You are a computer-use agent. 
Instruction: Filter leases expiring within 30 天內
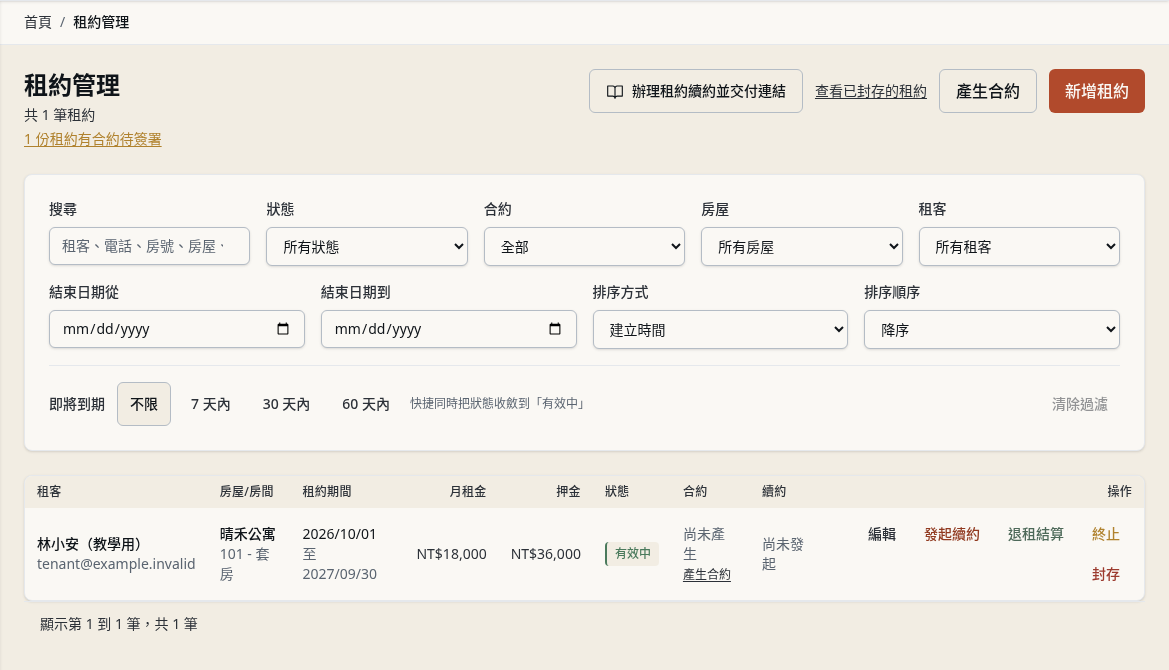click(x=286, y=404)
